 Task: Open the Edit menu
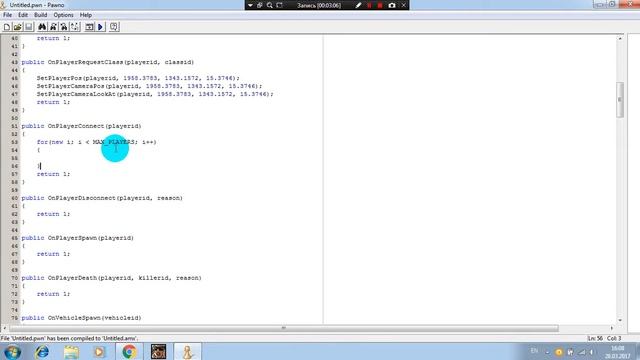point(23,15)
